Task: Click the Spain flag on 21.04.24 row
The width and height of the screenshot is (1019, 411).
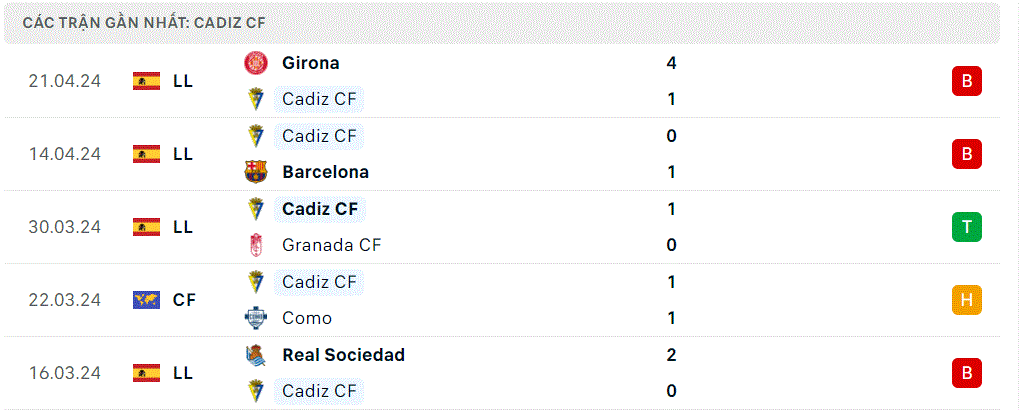Action: coord(146,81)
